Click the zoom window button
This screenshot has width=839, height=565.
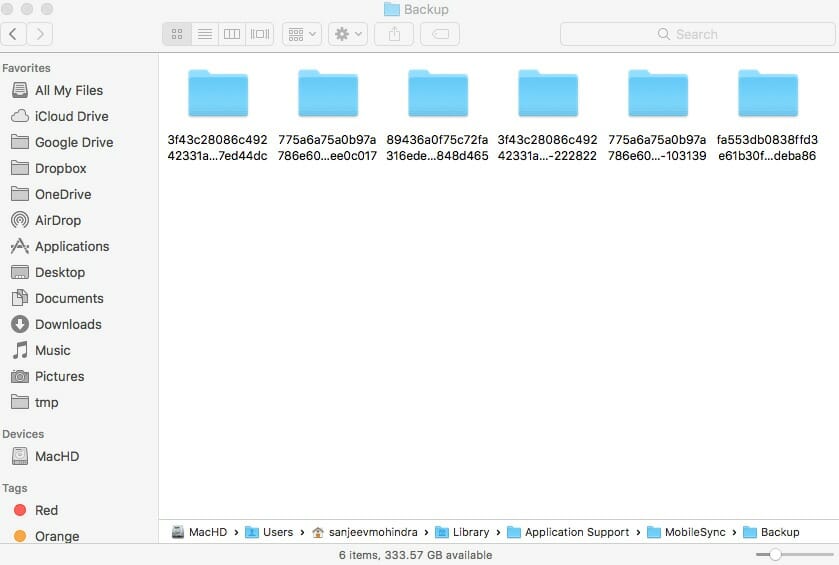point(47,9)
